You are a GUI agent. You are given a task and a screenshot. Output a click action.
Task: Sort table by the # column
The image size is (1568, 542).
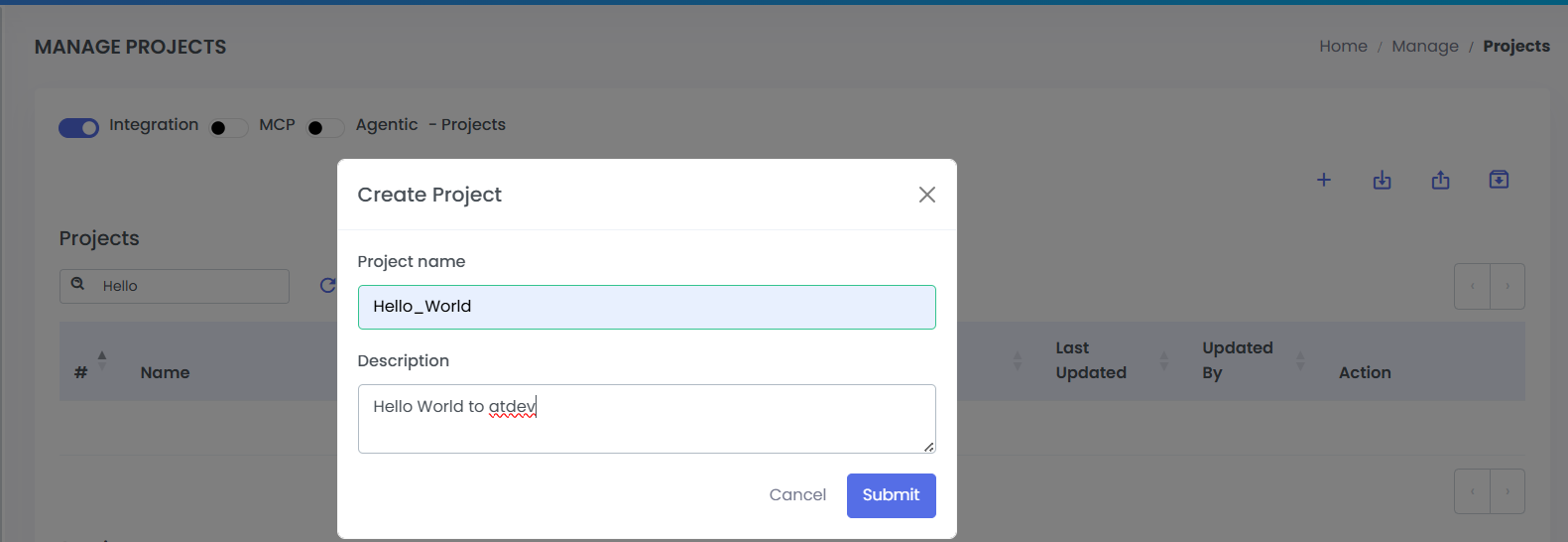point(101,360)
